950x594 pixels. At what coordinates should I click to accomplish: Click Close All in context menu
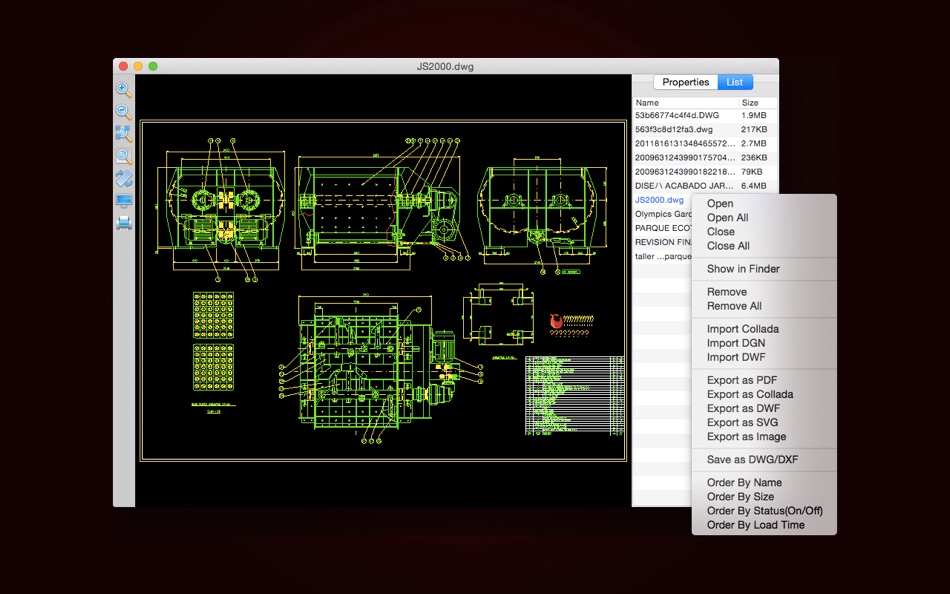click(728, 246)
